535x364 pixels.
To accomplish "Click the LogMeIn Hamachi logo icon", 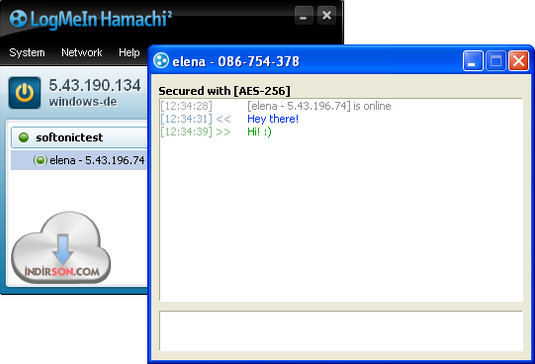I will [18, 18].
